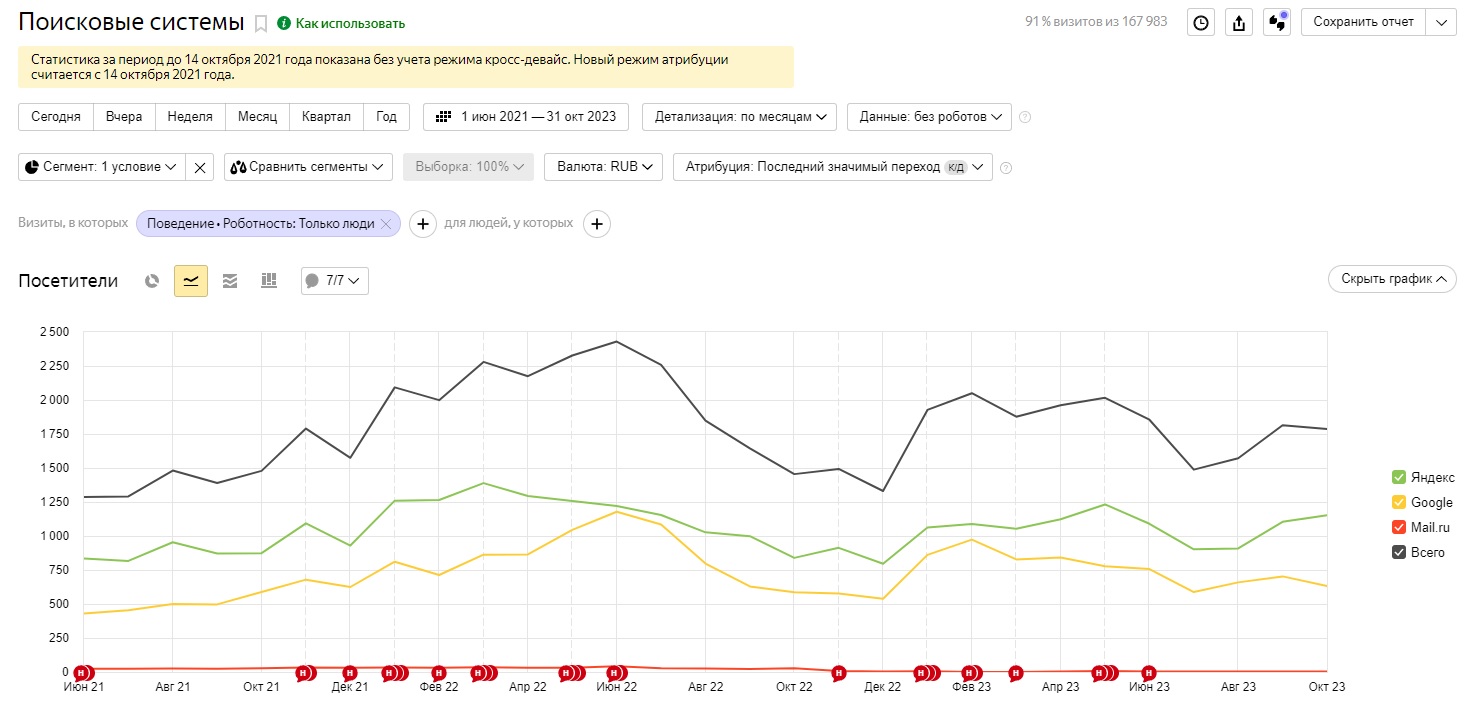Click the annotation marker at Июн 21
1470x707 pixels.
point(84,673)
